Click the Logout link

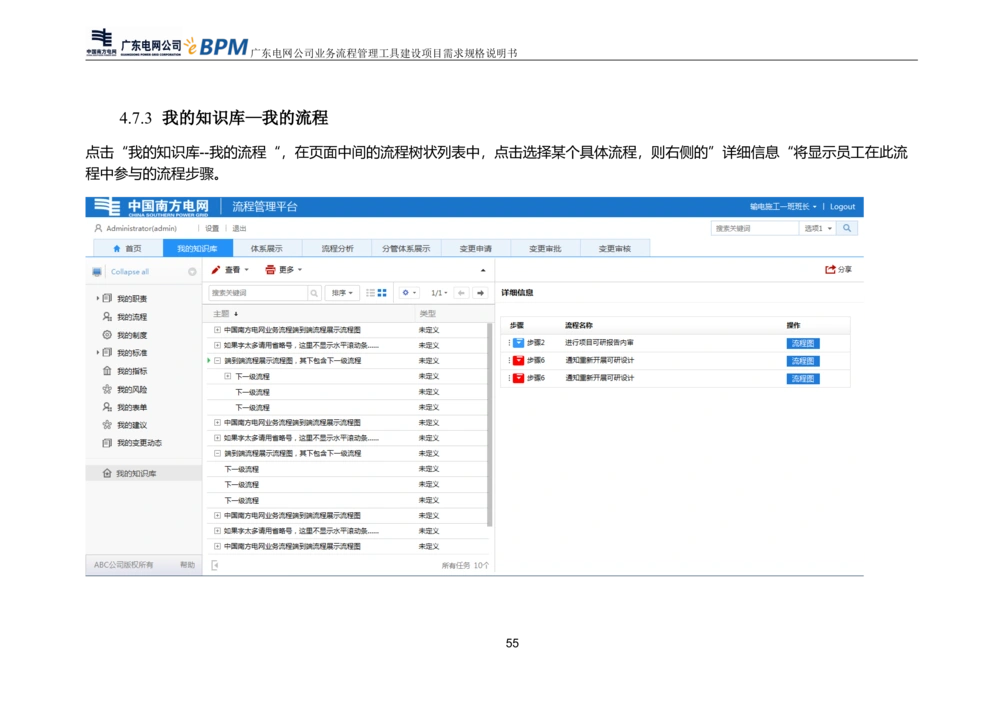[843, 206]
